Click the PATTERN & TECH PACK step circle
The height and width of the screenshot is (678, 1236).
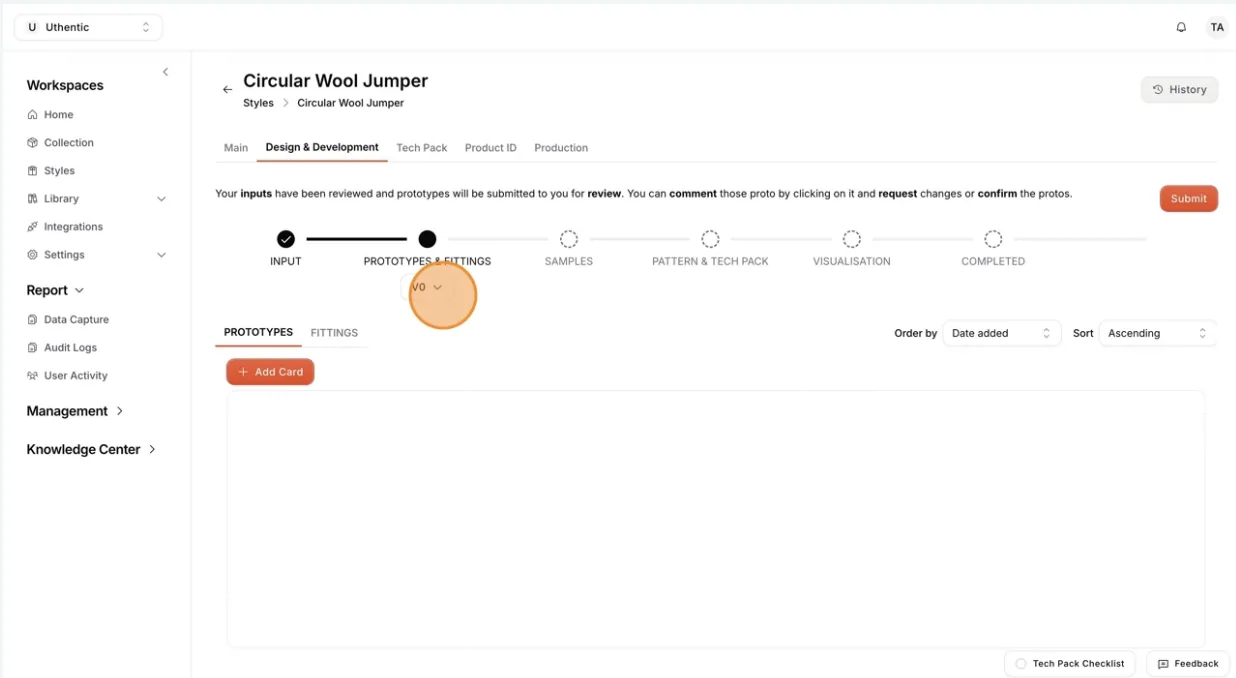point(710,239)
